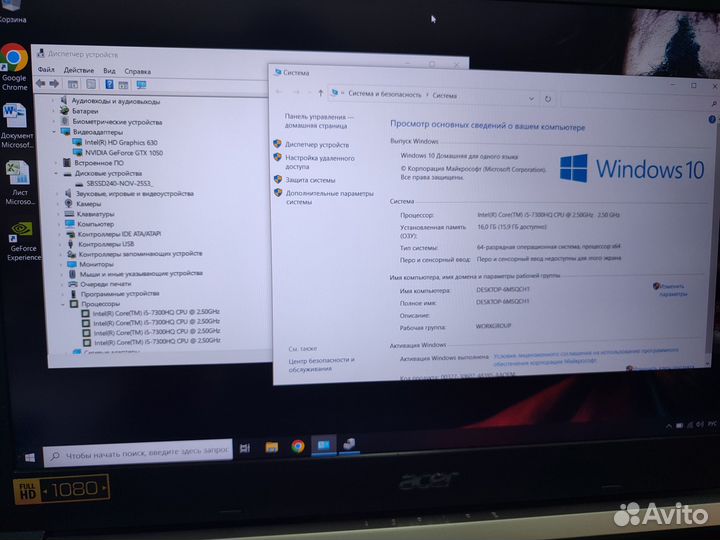Image resolution: width=720 pixels, height=540 pixels.
Task: Open the Файл menu in Device Manager
Action: tap(46, 69)
